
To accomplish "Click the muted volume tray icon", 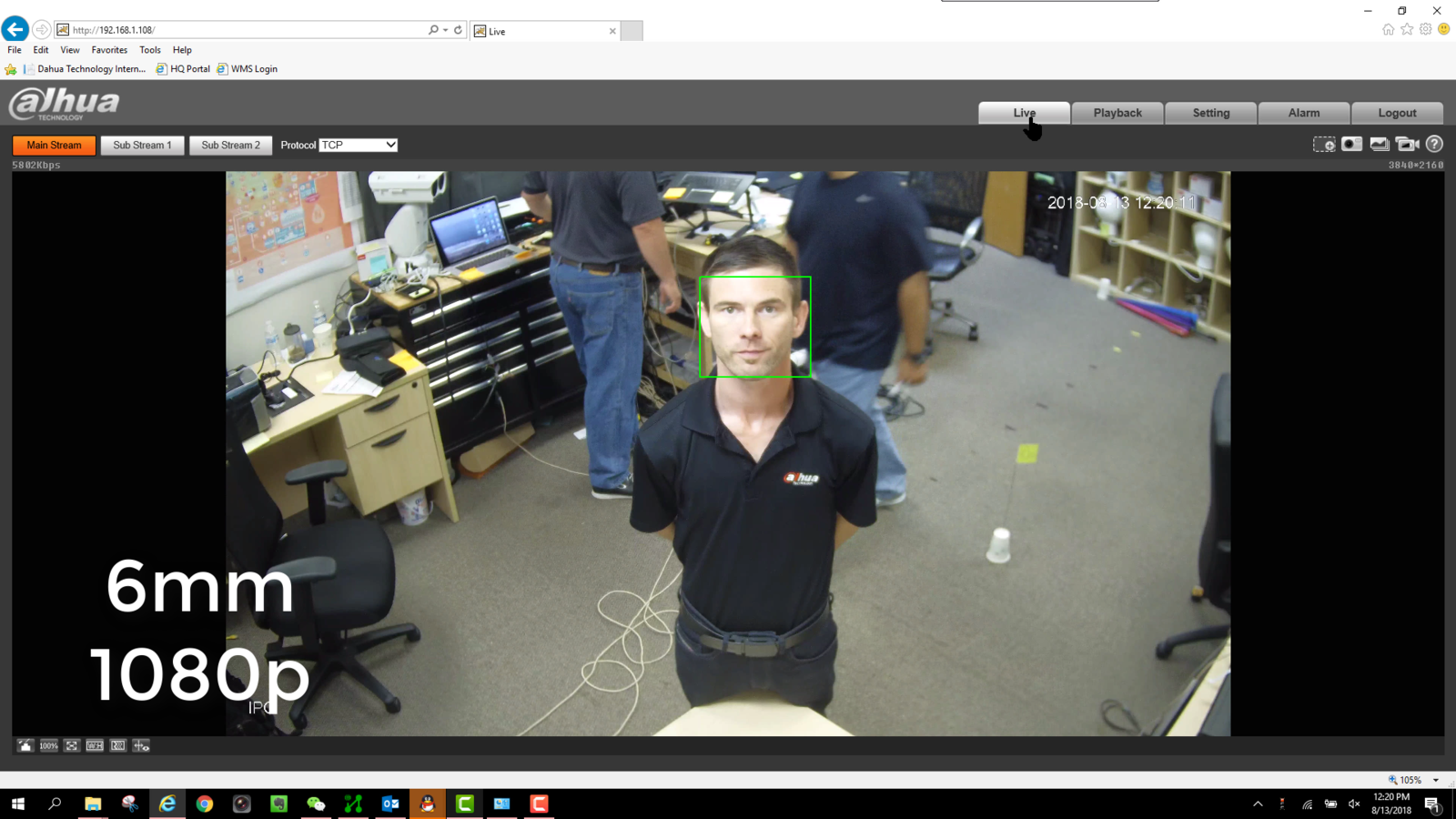I will tap(1354, 804).
